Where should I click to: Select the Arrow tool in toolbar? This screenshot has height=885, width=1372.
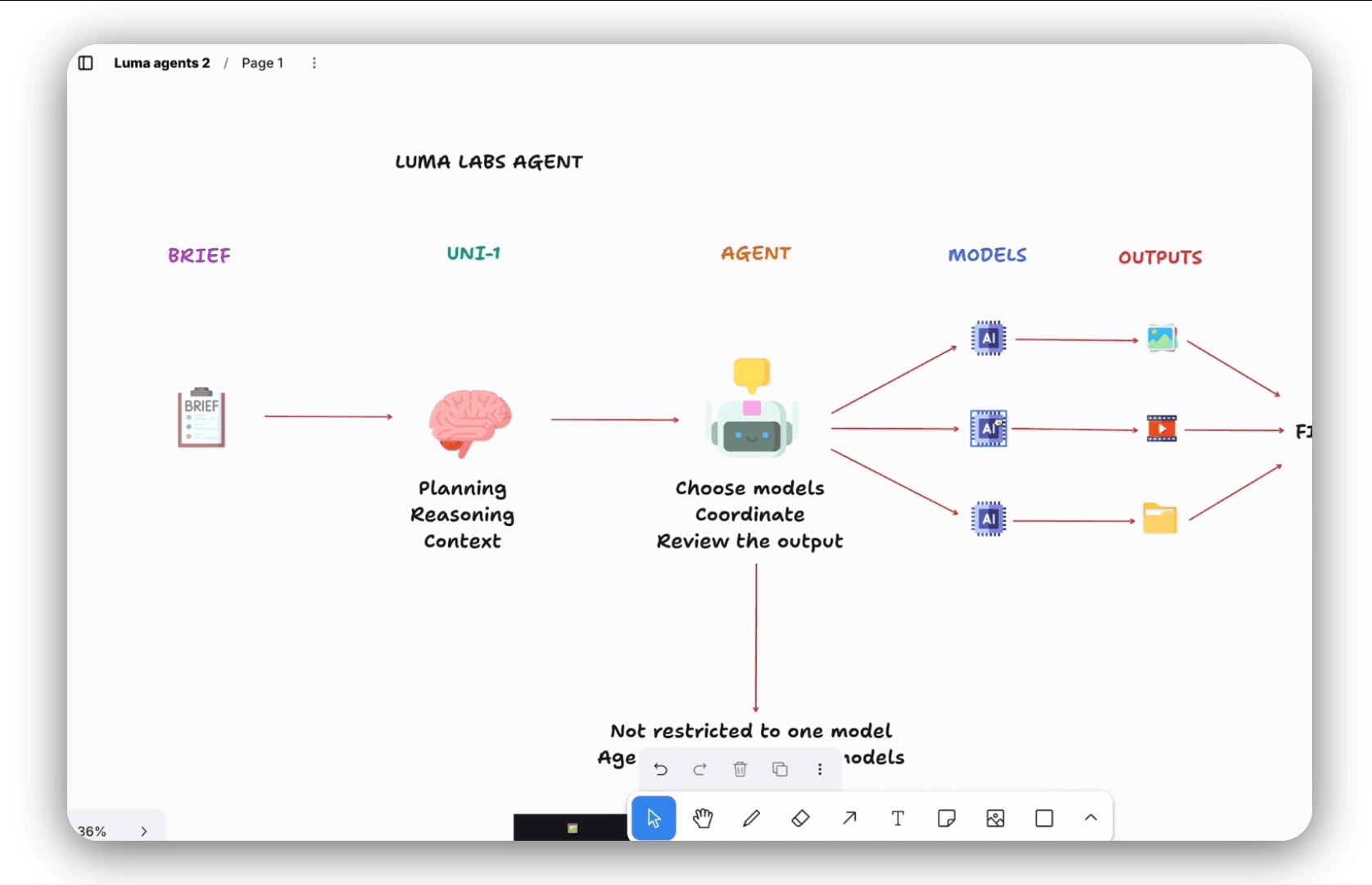(x=849, y=818)
